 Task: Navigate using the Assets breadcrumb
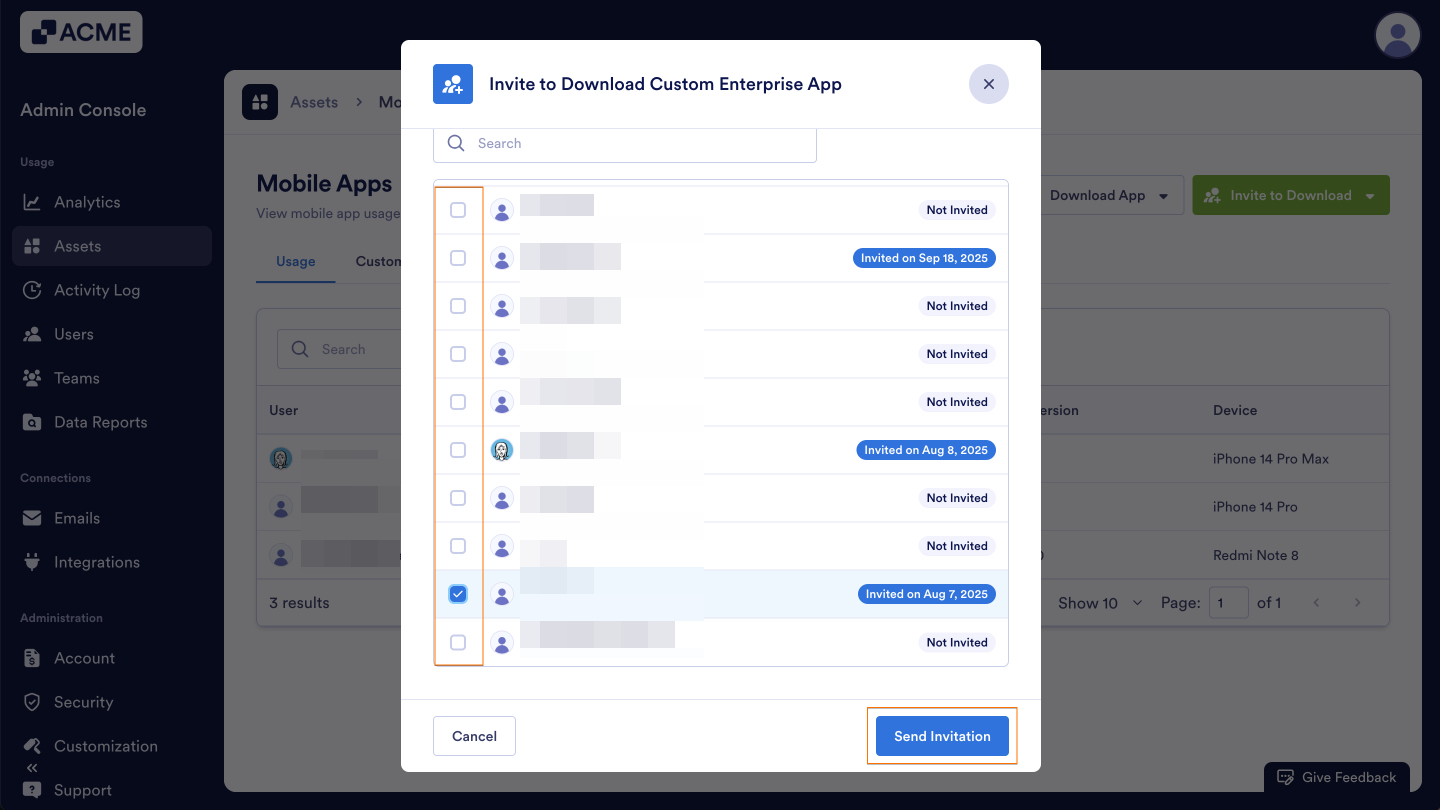click(314, 101)
